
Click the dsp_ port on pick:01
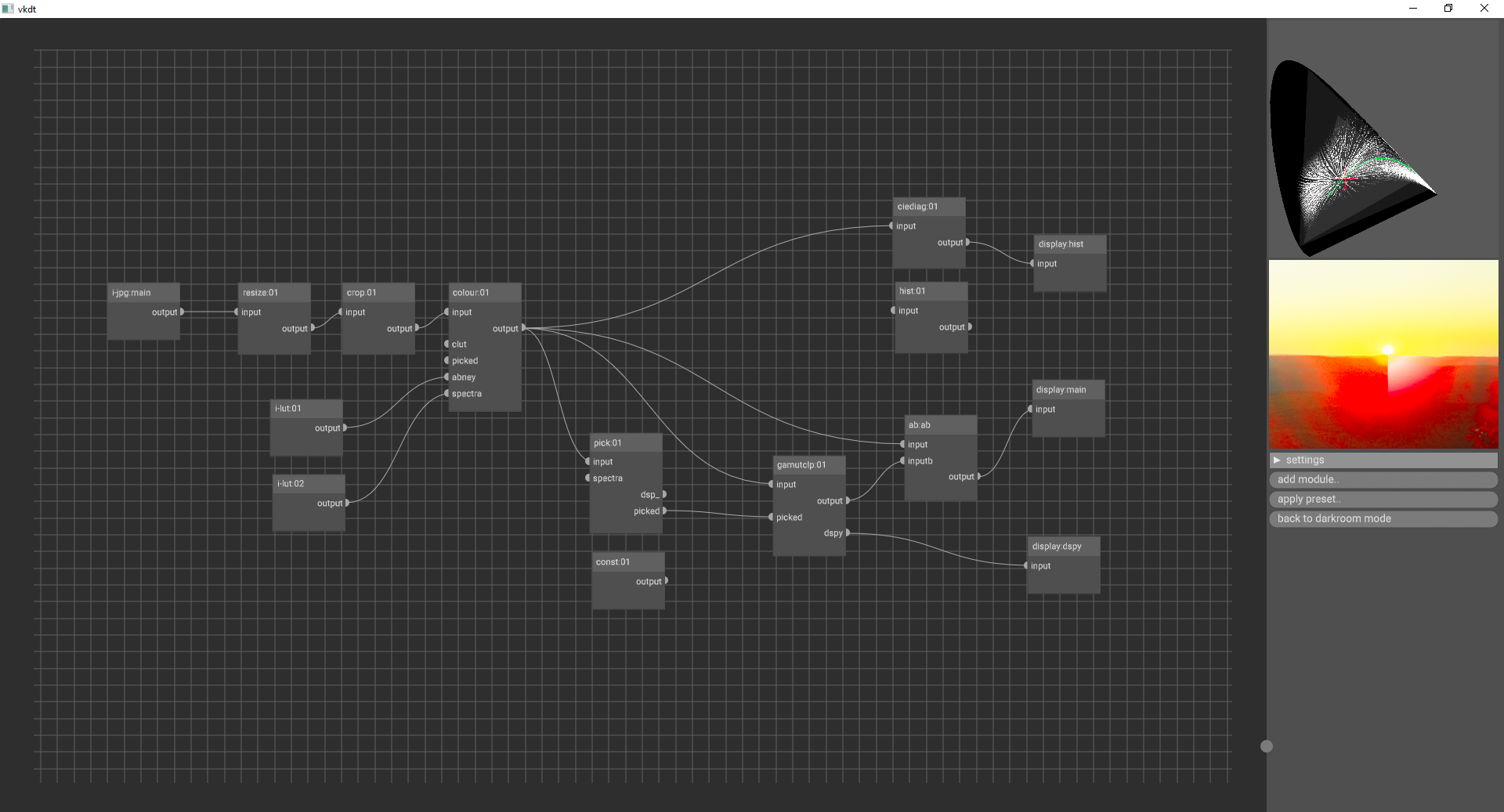[x=664, y=495]
